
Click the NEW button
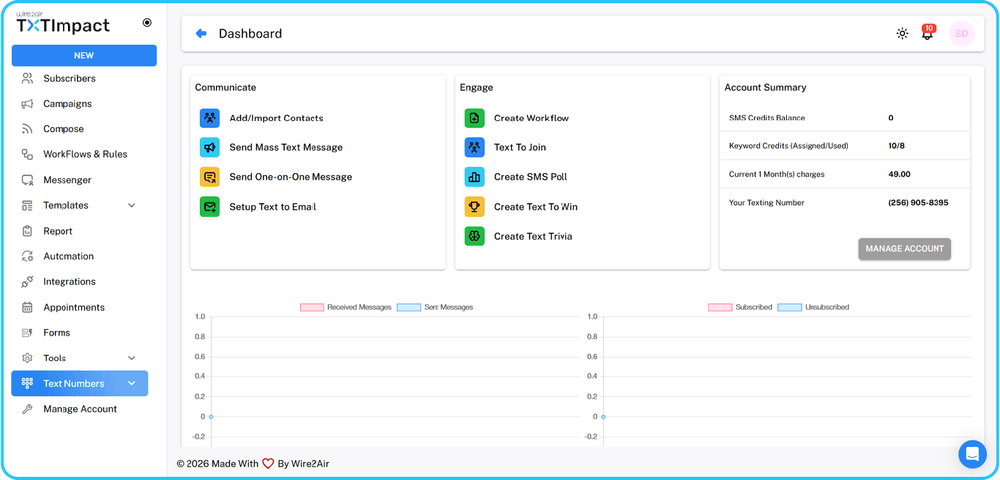click(84, 56)
